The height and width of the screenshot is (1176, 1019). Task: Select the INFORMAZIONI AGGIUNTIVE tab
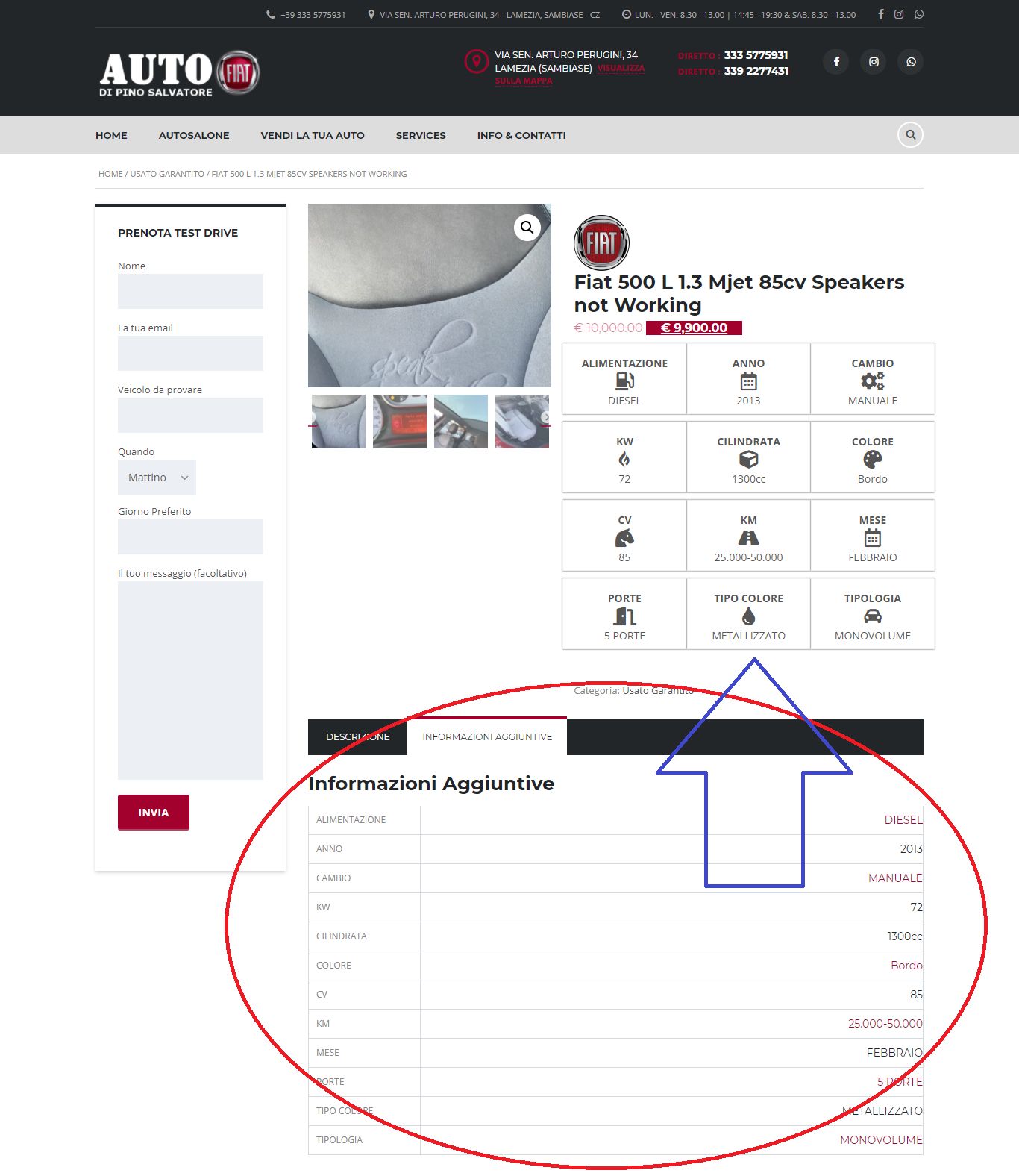(x=487, y=736)
